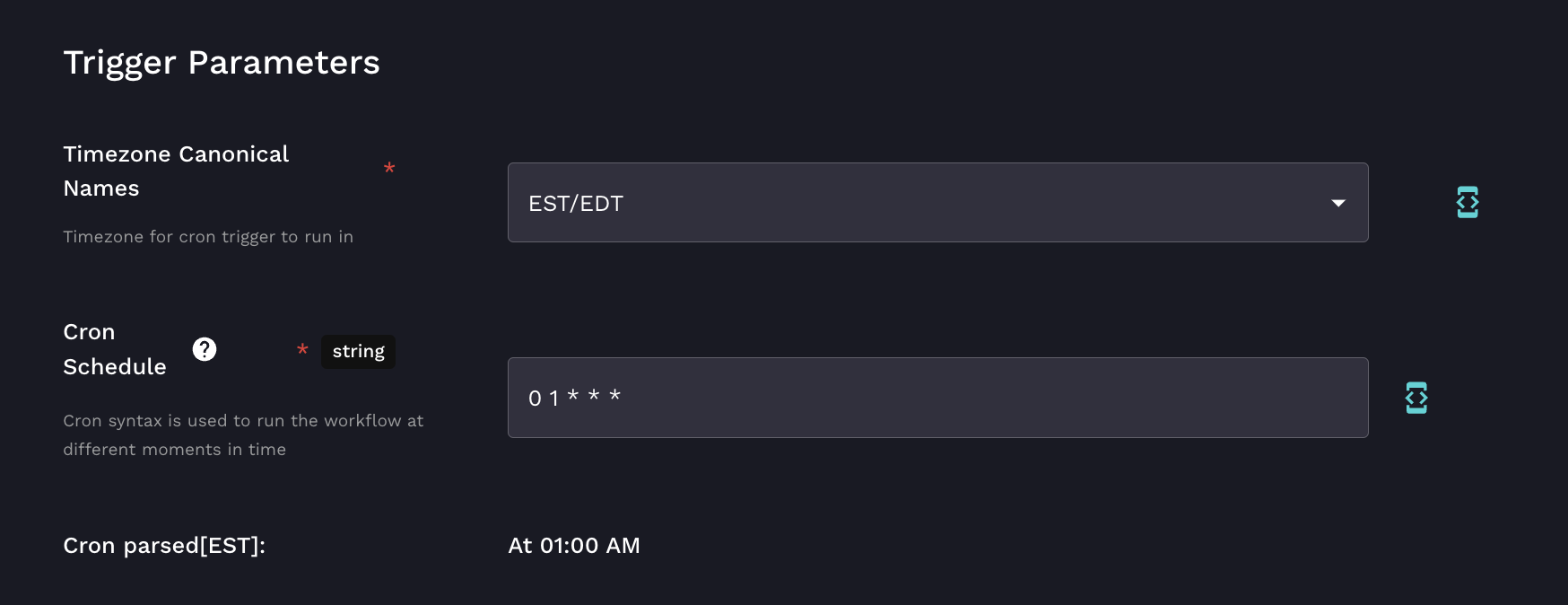Image resolution: width=1568 pixels, height=605 pixels.
Task: Click the Trigger Parameters heading
Action: point(222,63)
